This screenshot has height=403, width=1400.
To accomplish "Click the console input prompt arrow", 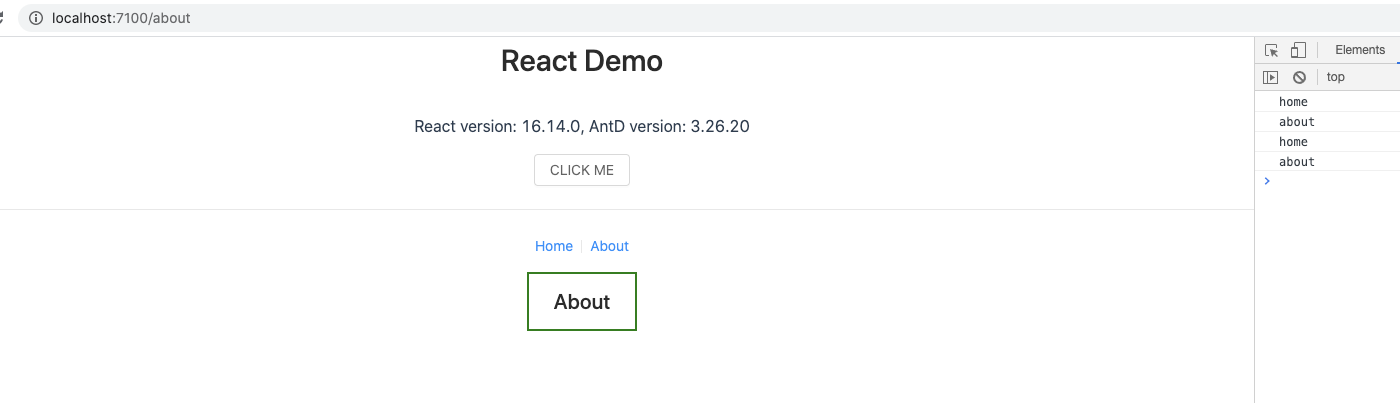I will click(1267, 181).
